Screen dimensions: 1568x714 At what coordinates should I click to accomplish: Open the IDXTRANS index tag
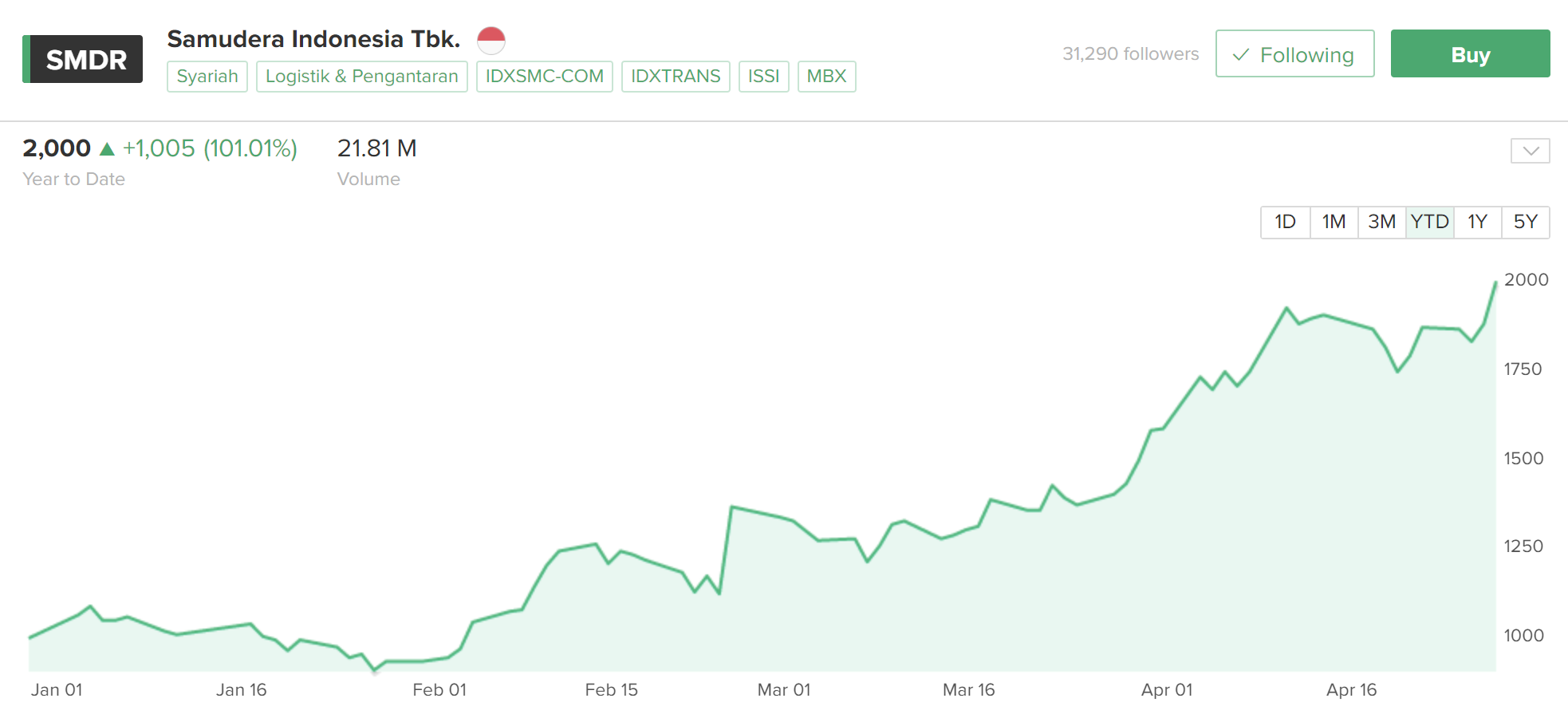pyautogui.click(x=676, y=77)
